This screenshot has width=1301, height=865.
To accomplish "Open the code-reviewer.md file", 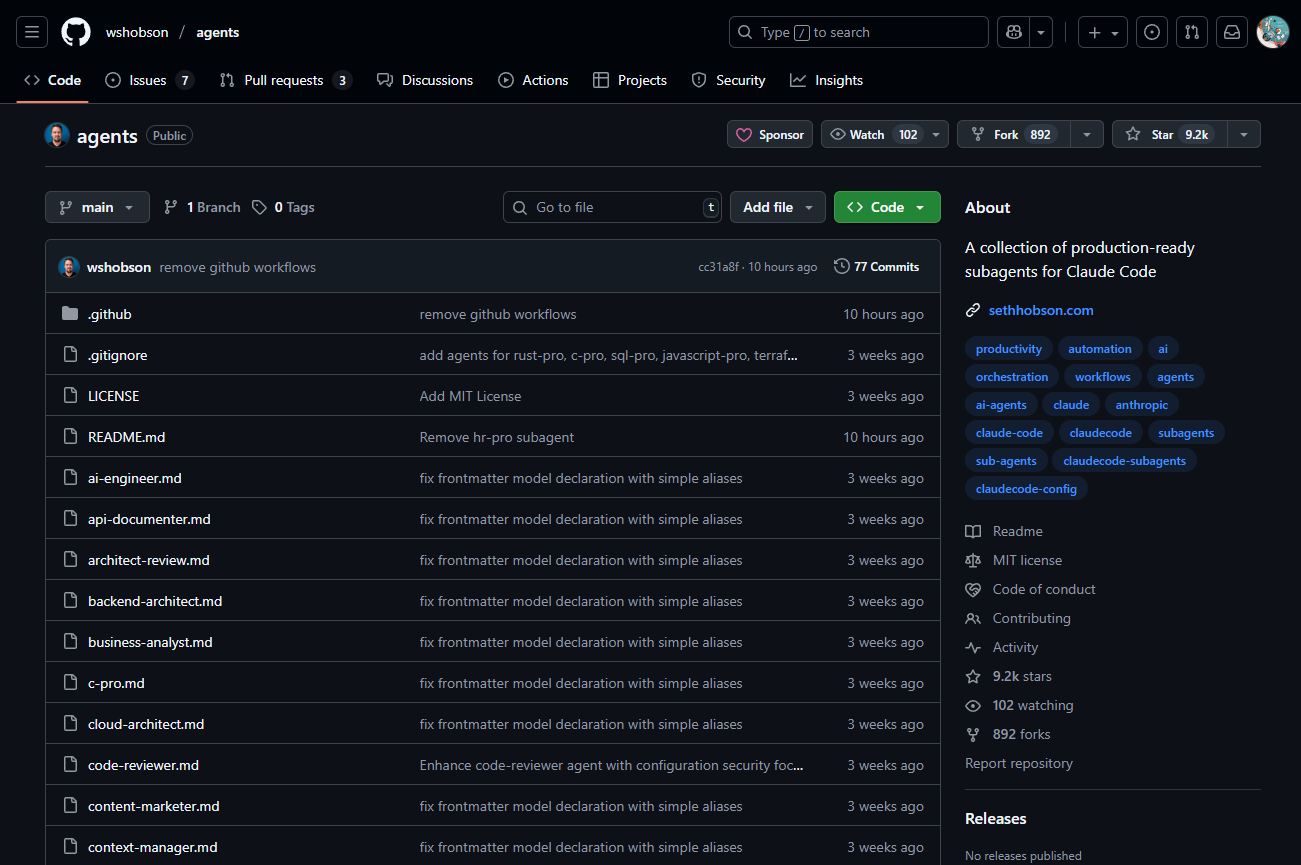I will coord(143,765).
